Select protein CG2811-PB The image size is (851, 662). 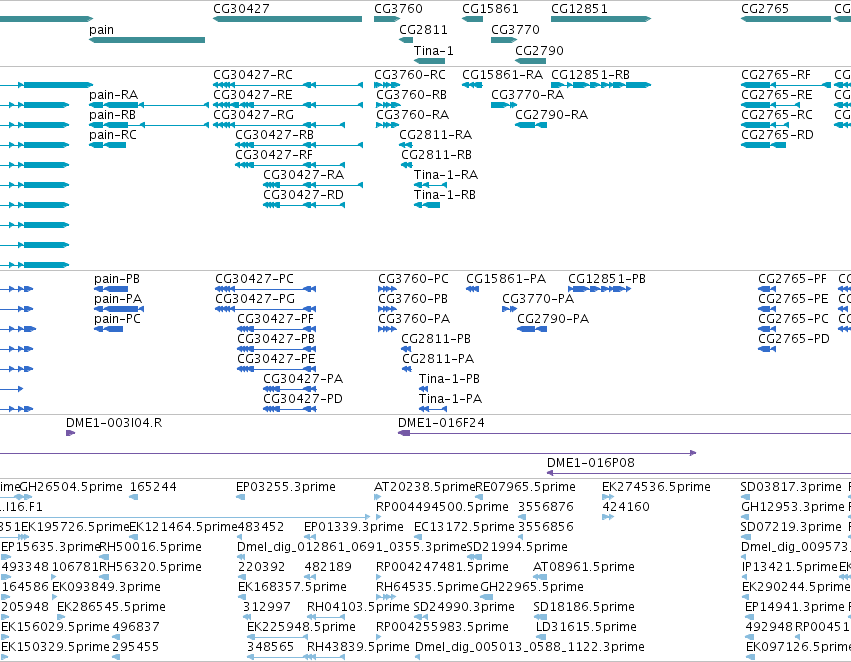(x=436, y=339)
